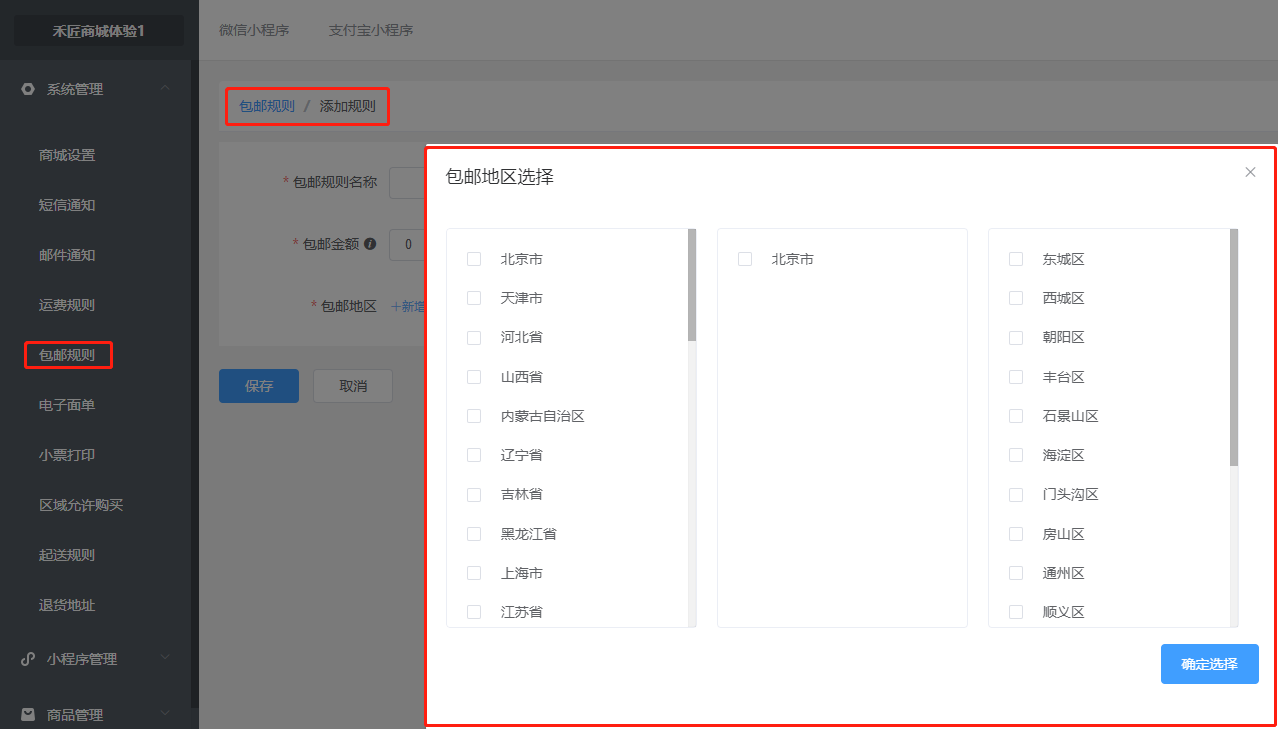Close the 包邮地区选择 dialog
Screen dimensions: 1278x729
[1250, 172]
